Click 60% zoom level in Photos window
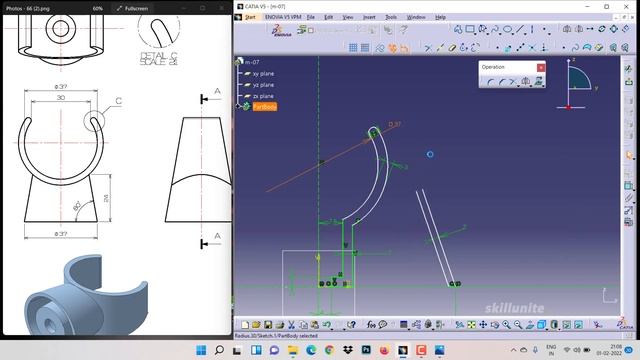Image resolution: width=640 pixels, height=360 pixels. (x=98, y=8)
